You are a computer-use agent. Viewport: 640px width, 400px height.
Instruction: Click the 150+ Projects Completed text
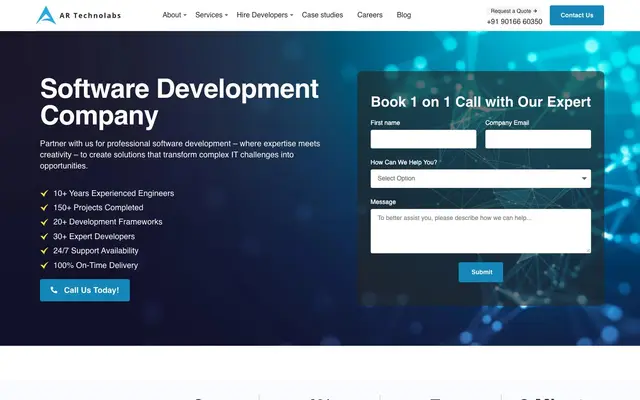pos(98,207)
